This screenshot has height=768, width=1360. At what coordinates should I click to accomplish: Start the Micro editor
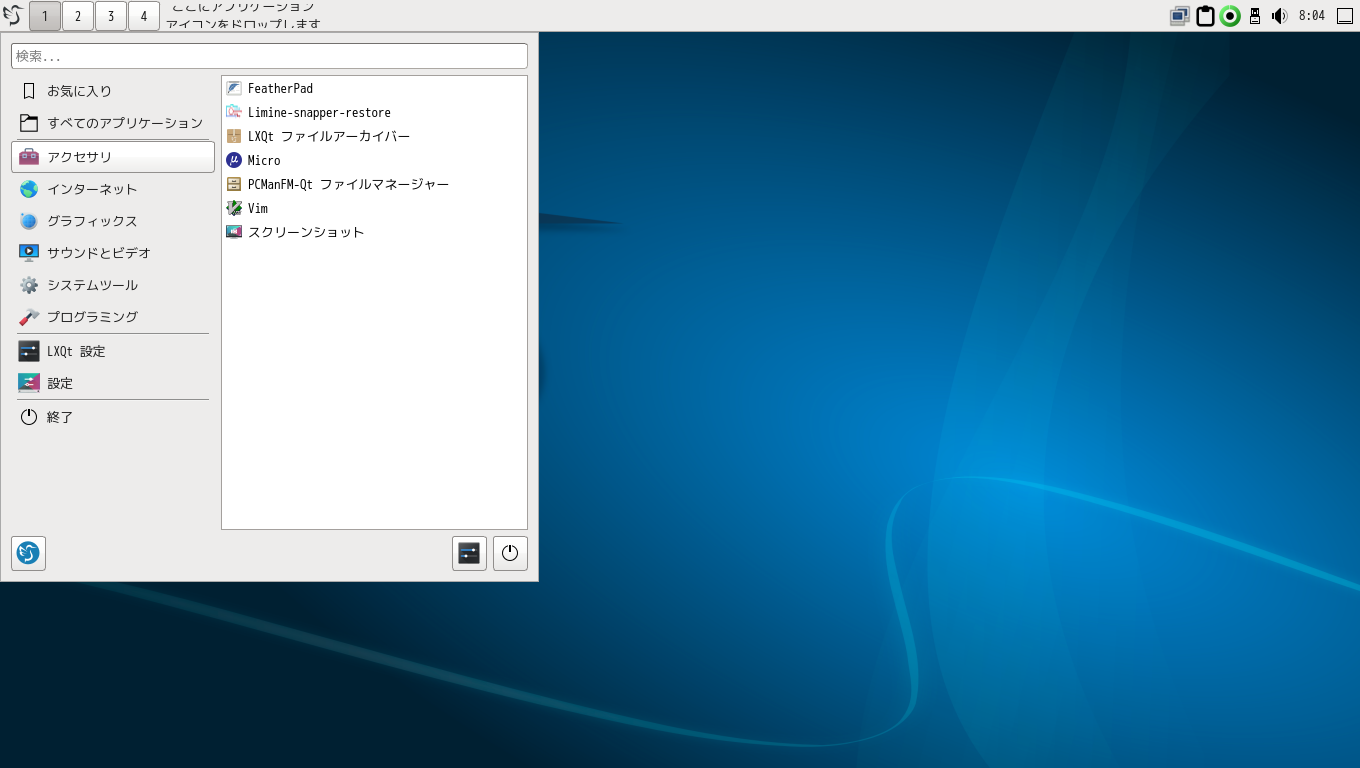[264, 161]
